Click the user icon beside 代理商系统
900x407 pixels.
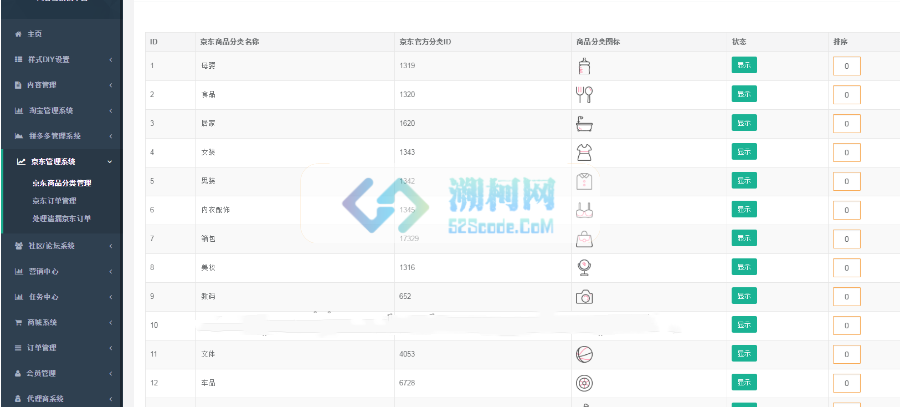coord(18,398)
